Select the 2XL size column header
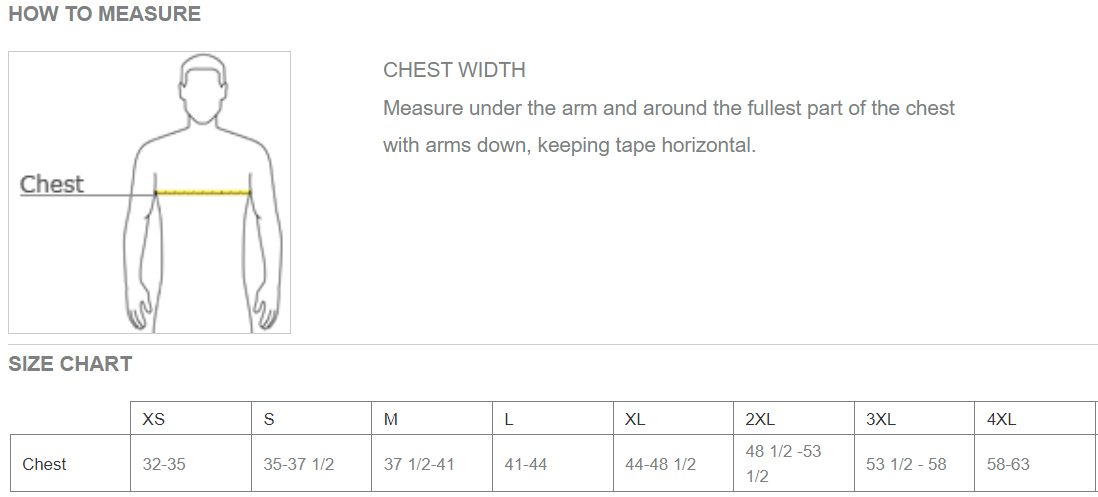 (761, 419)
